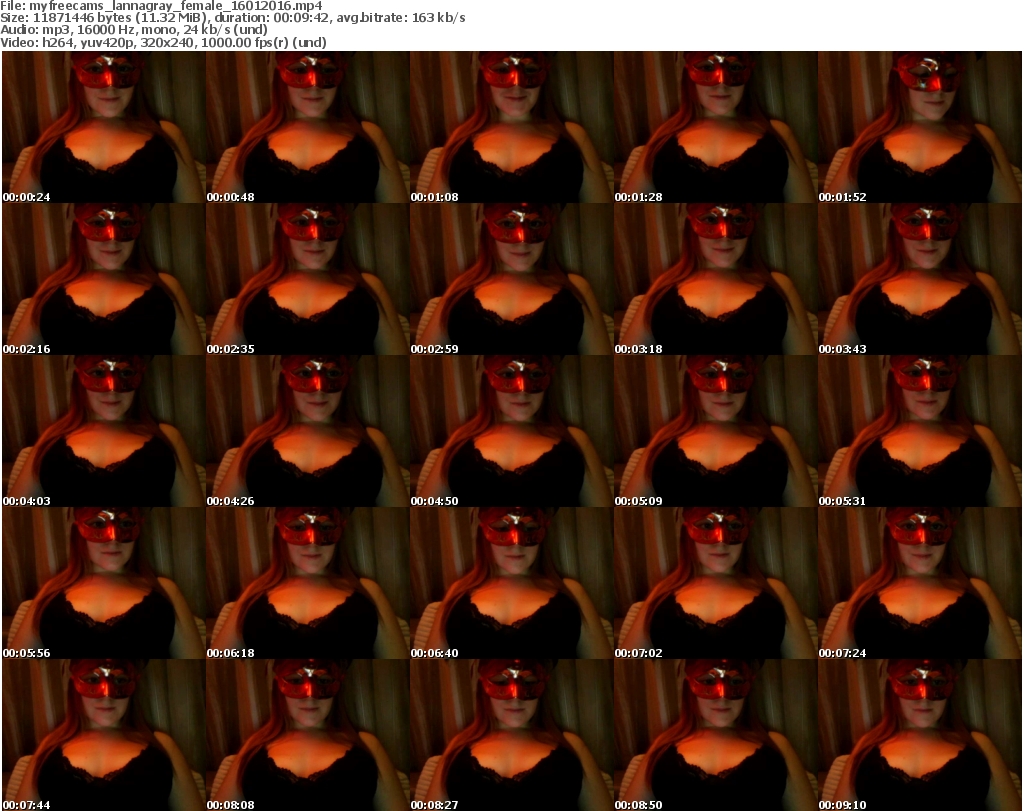Select the thumbnail frame at 00:01:28
This screenshot has height=811, width=1024.
pyautogui.click(x=716, y=127)
